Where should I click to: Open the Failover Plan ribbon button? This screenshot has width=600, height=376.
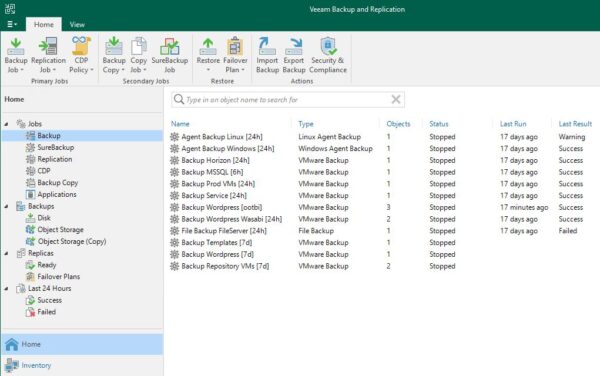[235, 55]
